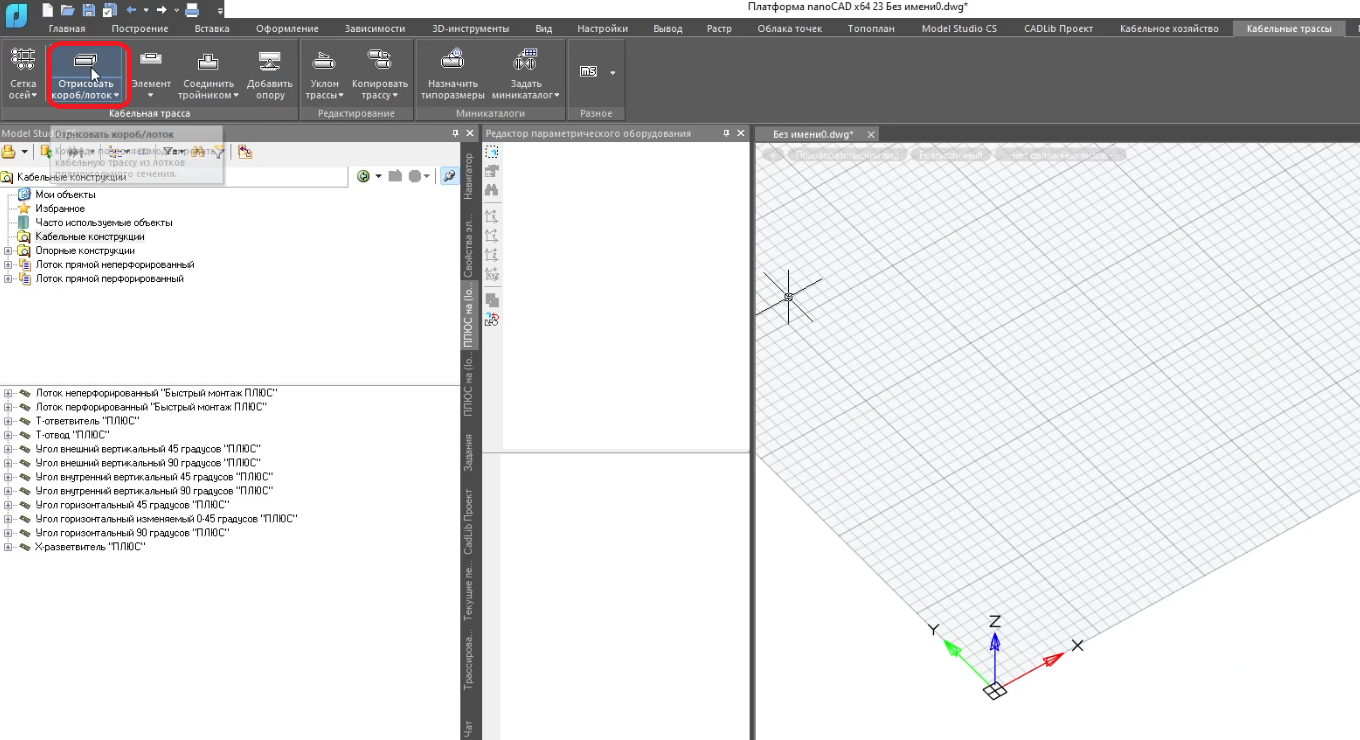Select Избранное in the tree
1360x740 pixels.
60,209
